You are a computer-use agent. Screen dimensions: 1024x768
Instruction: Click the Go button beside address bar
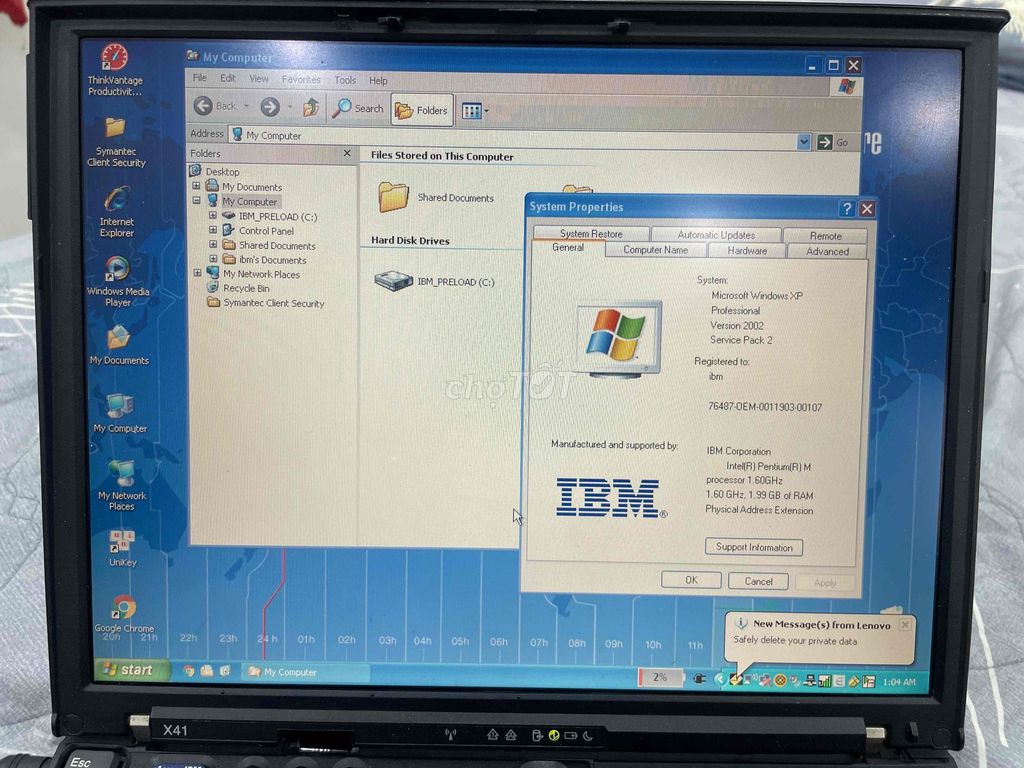tap(833, 142)
